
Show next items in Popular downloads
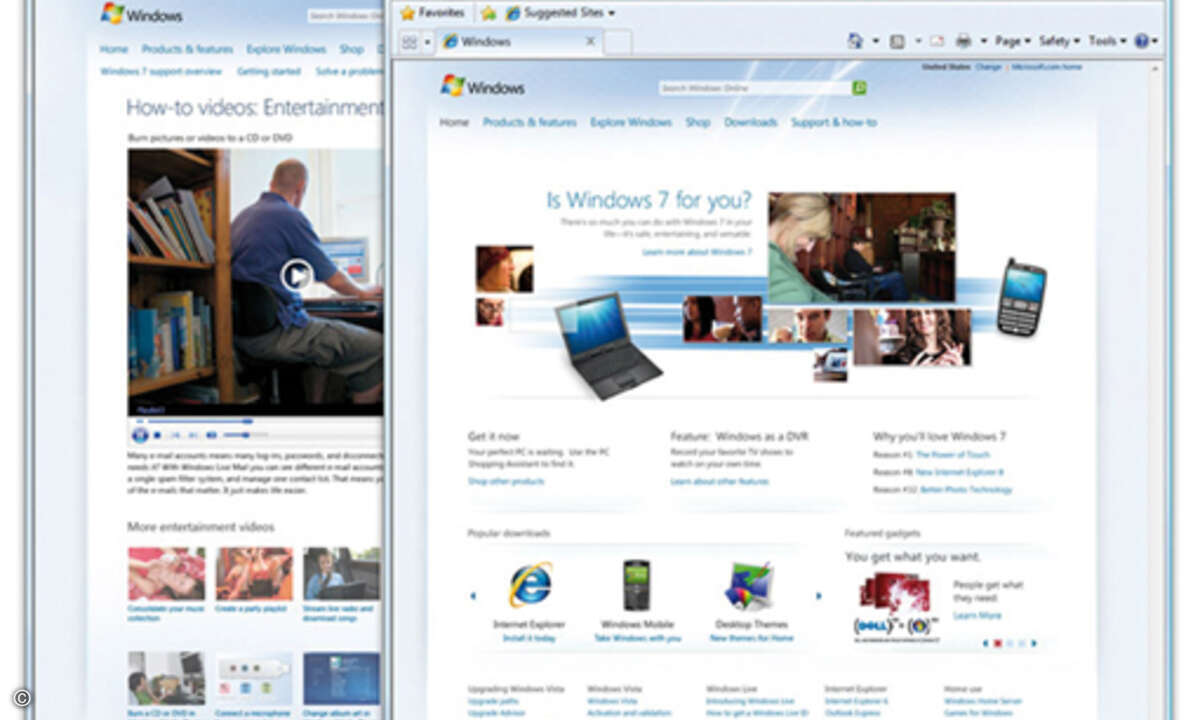(x=819, y=596)
